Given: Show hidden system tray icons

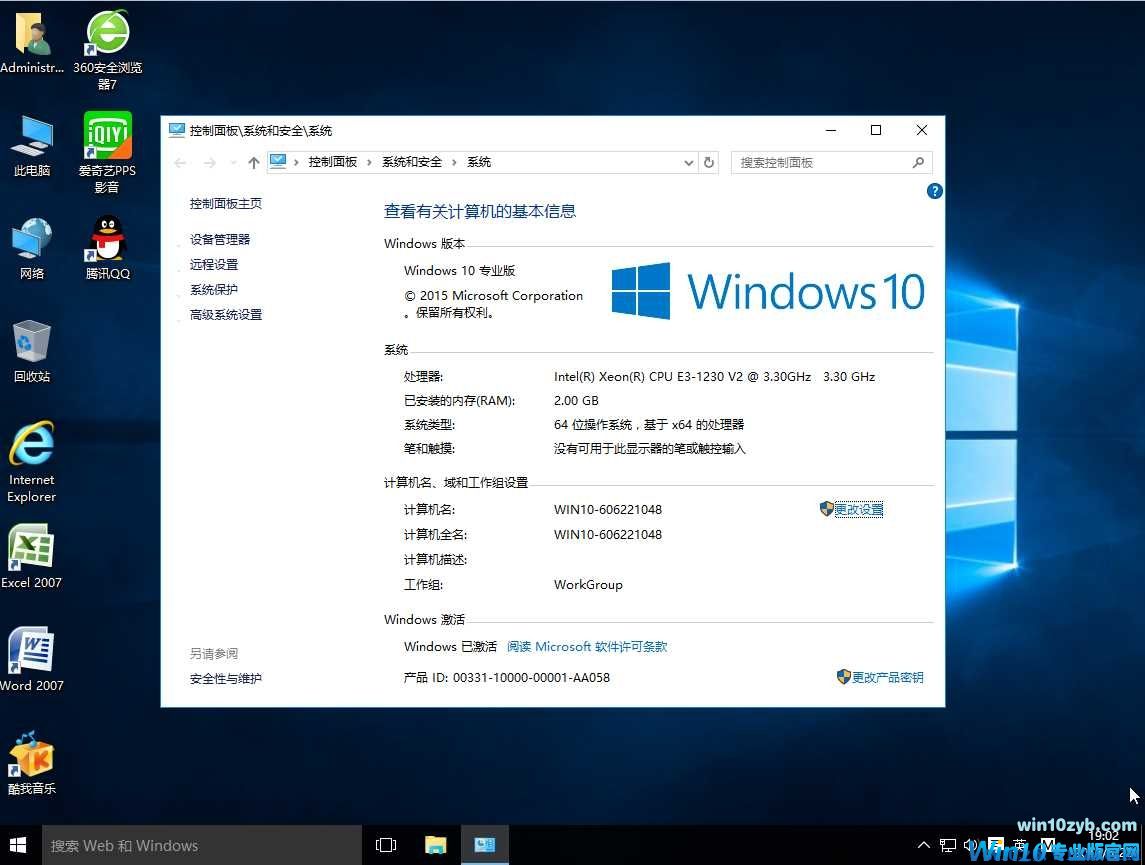Looking at the screenshot, I should (923, 846).
